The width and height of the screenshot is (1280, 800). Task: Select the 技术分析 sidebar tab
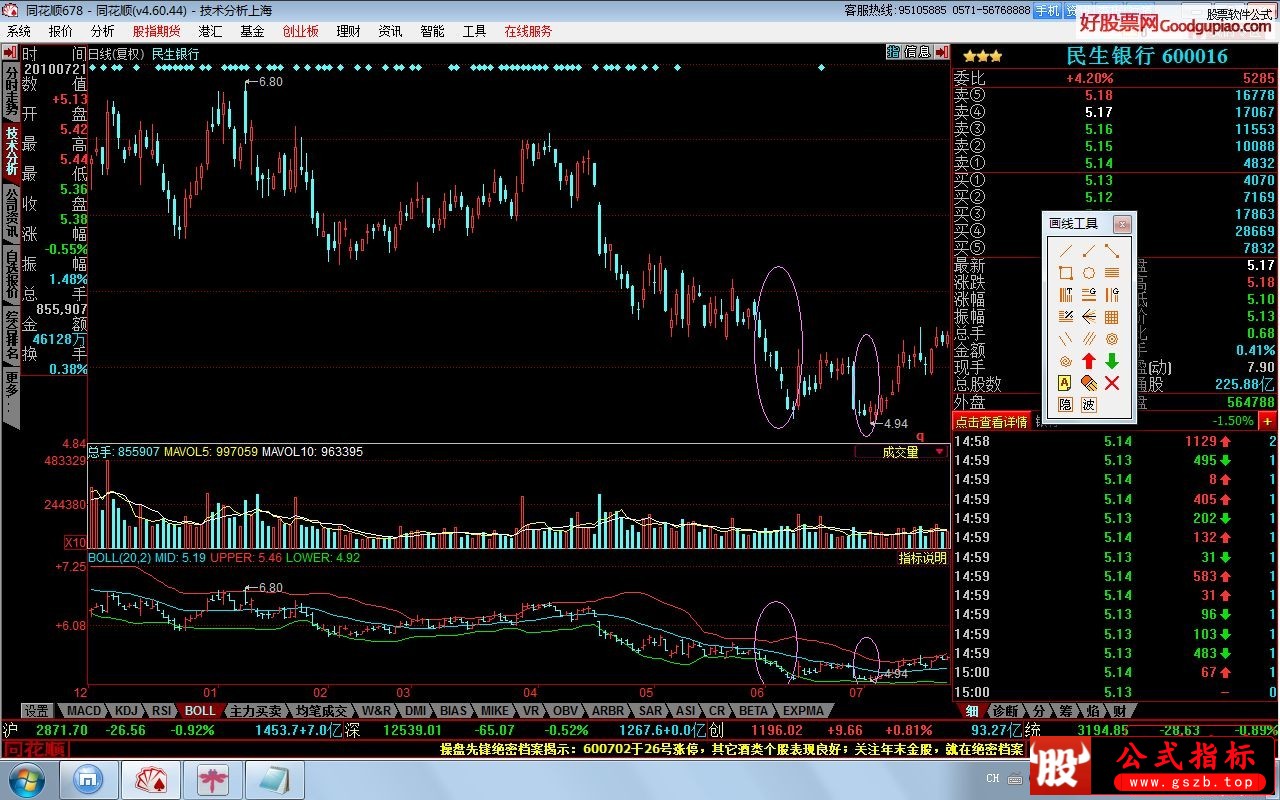[x=11, y=150]
